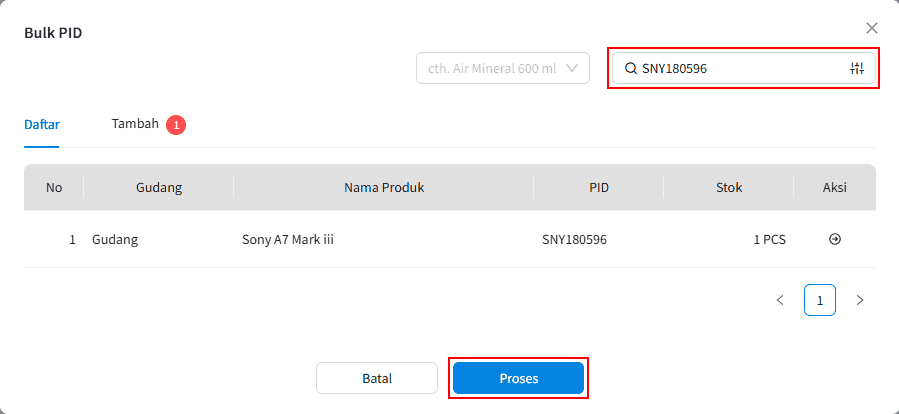Open the product dropdown chevron
Image resolution: width=899 pixels, height=414 pixels.
[x=572, y=68]
